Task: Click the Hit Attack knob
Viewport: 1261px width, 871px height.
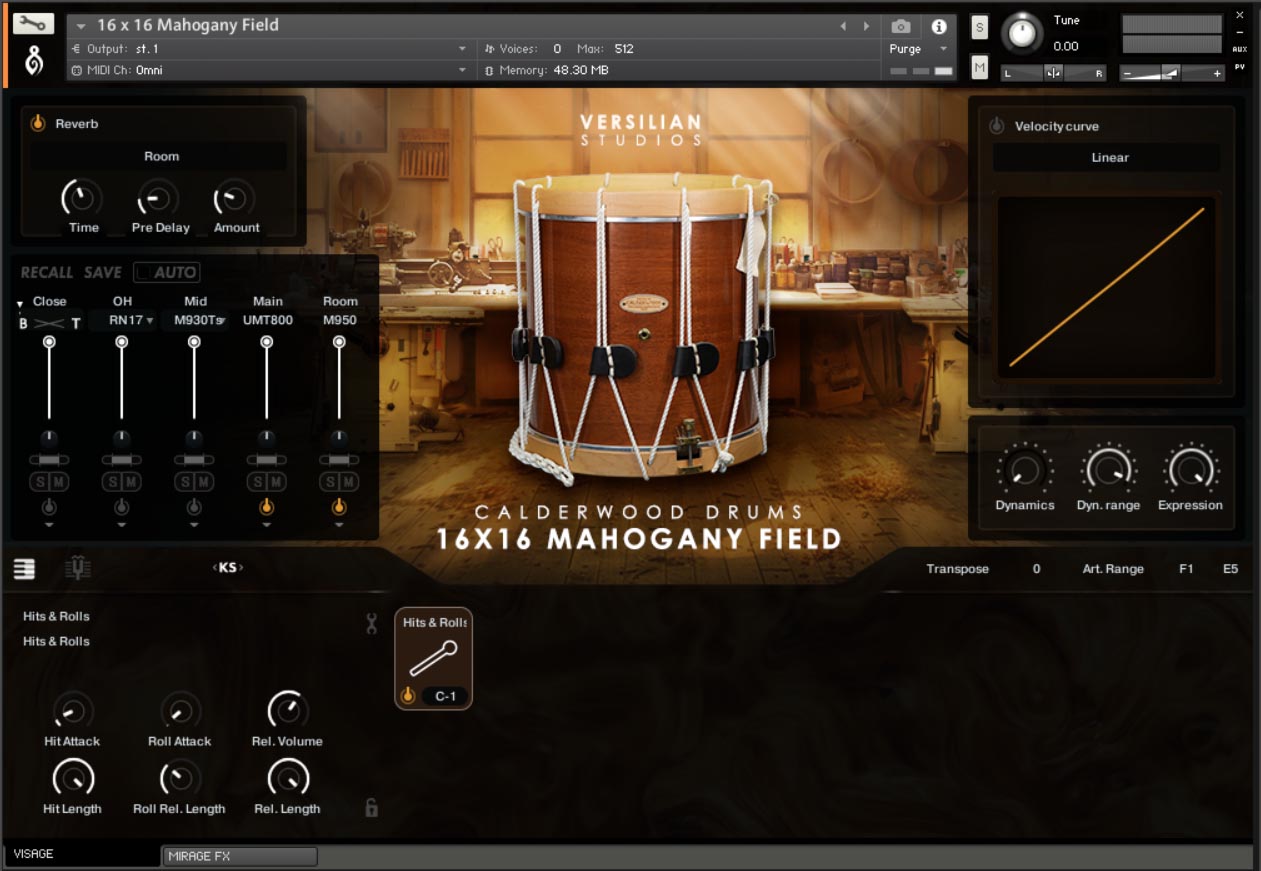Action: [x=72, y=711]
